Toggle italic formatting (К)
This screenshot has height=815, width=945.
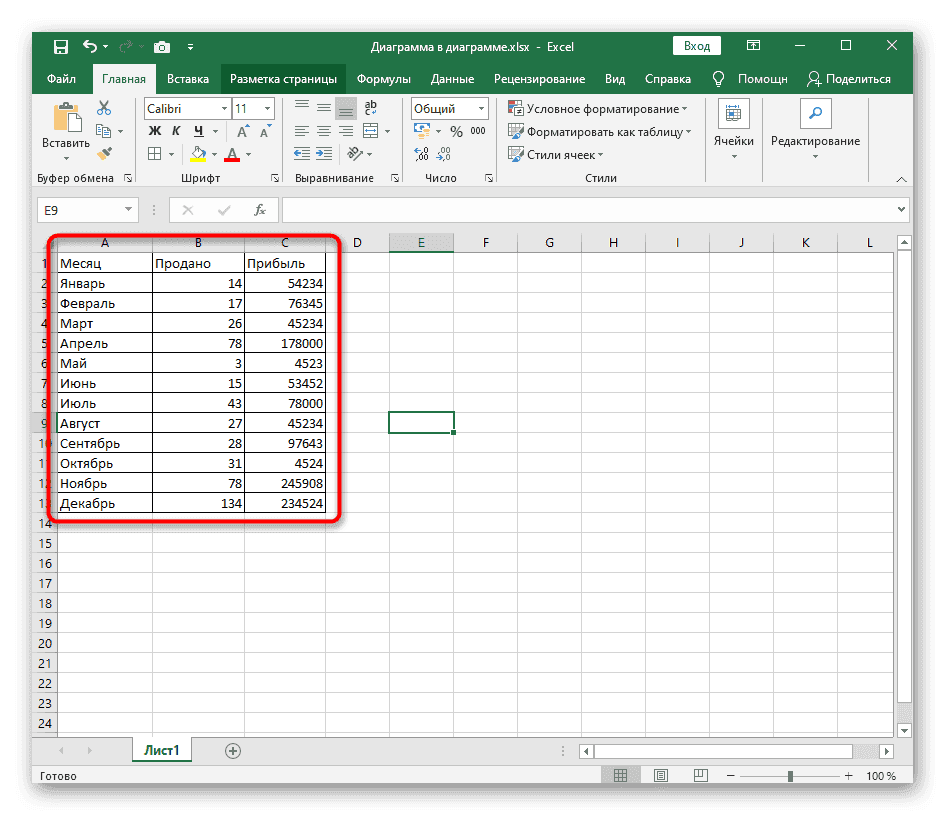point(177,131)
